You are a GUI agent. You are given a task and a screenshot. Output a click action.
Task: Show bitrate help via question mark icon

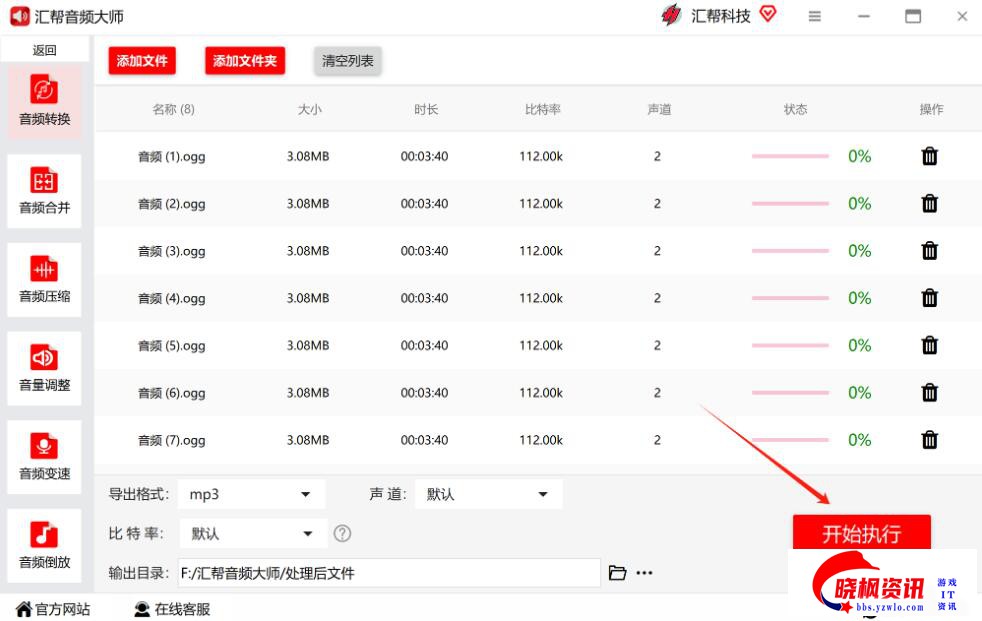pos(342,533)
